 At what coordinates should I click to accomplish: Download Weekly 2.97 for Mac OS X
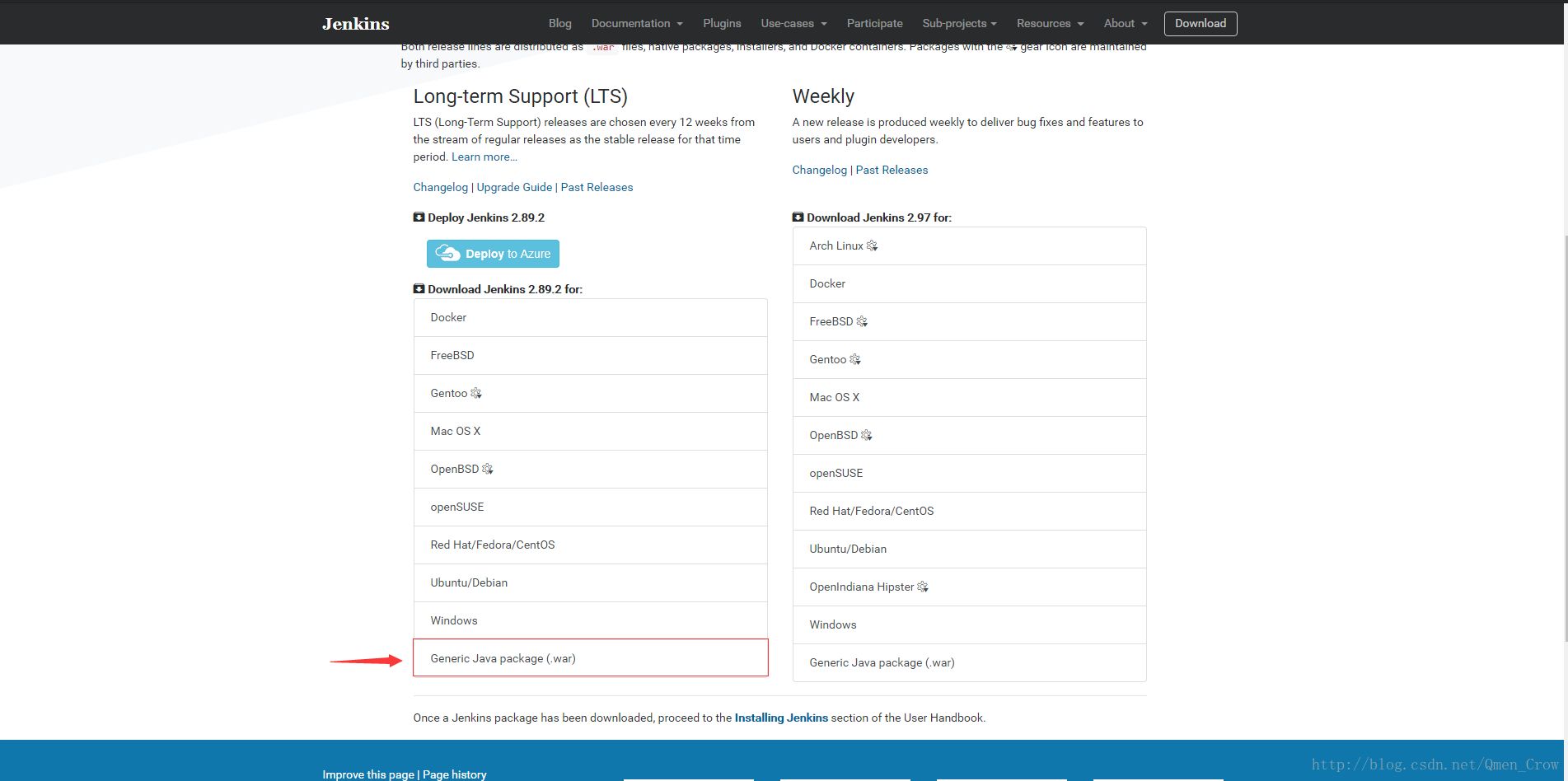click(x=969, y=397)
